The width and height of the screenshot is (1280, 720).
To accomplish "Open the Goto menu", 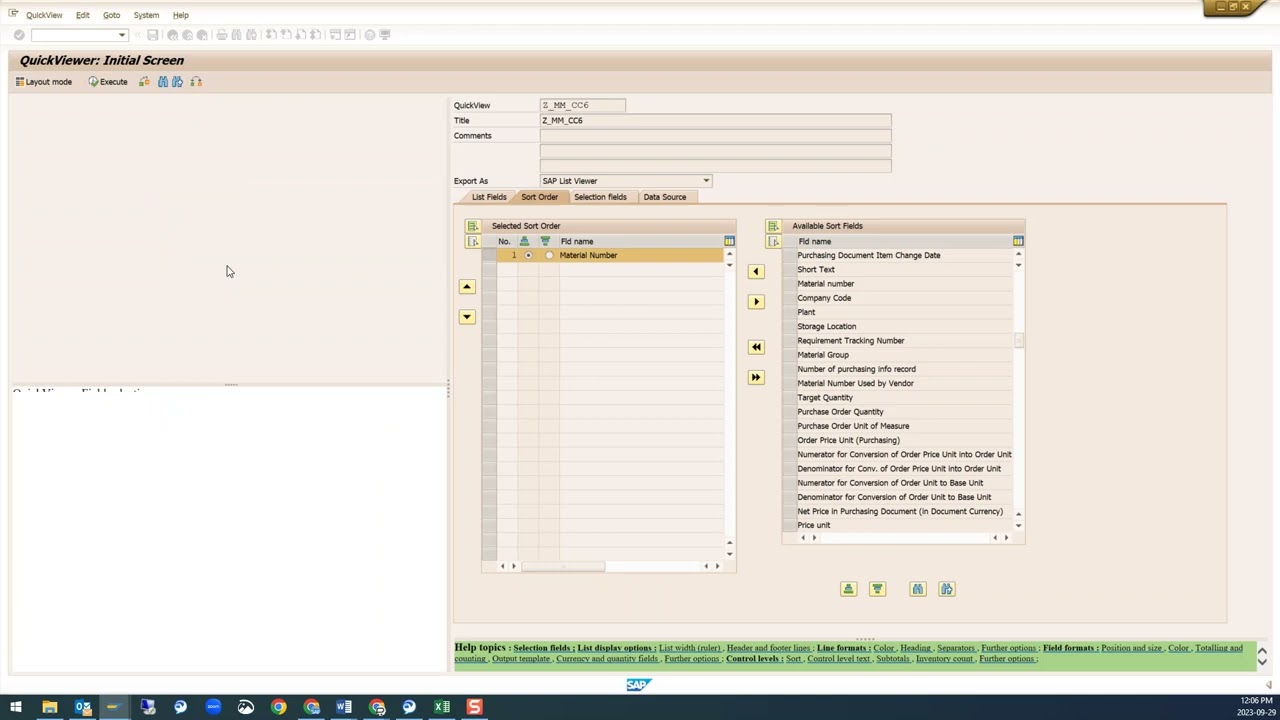I will coord(111,15).
